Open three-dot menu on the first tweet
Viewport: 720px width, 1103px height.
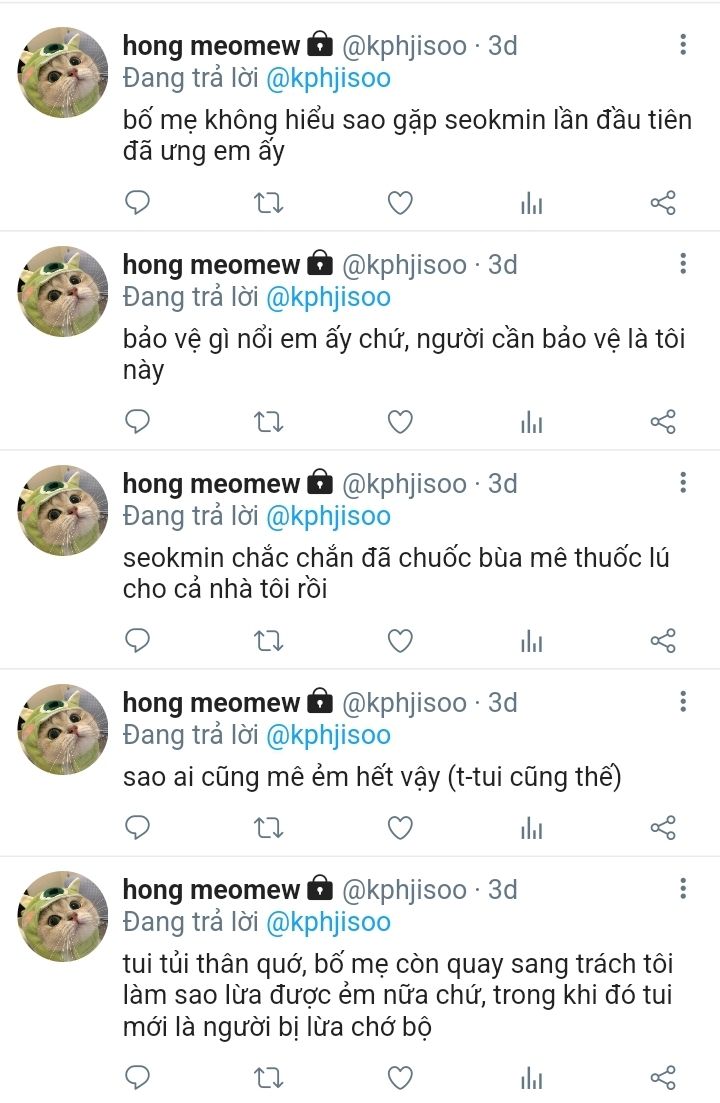[683, 44]
